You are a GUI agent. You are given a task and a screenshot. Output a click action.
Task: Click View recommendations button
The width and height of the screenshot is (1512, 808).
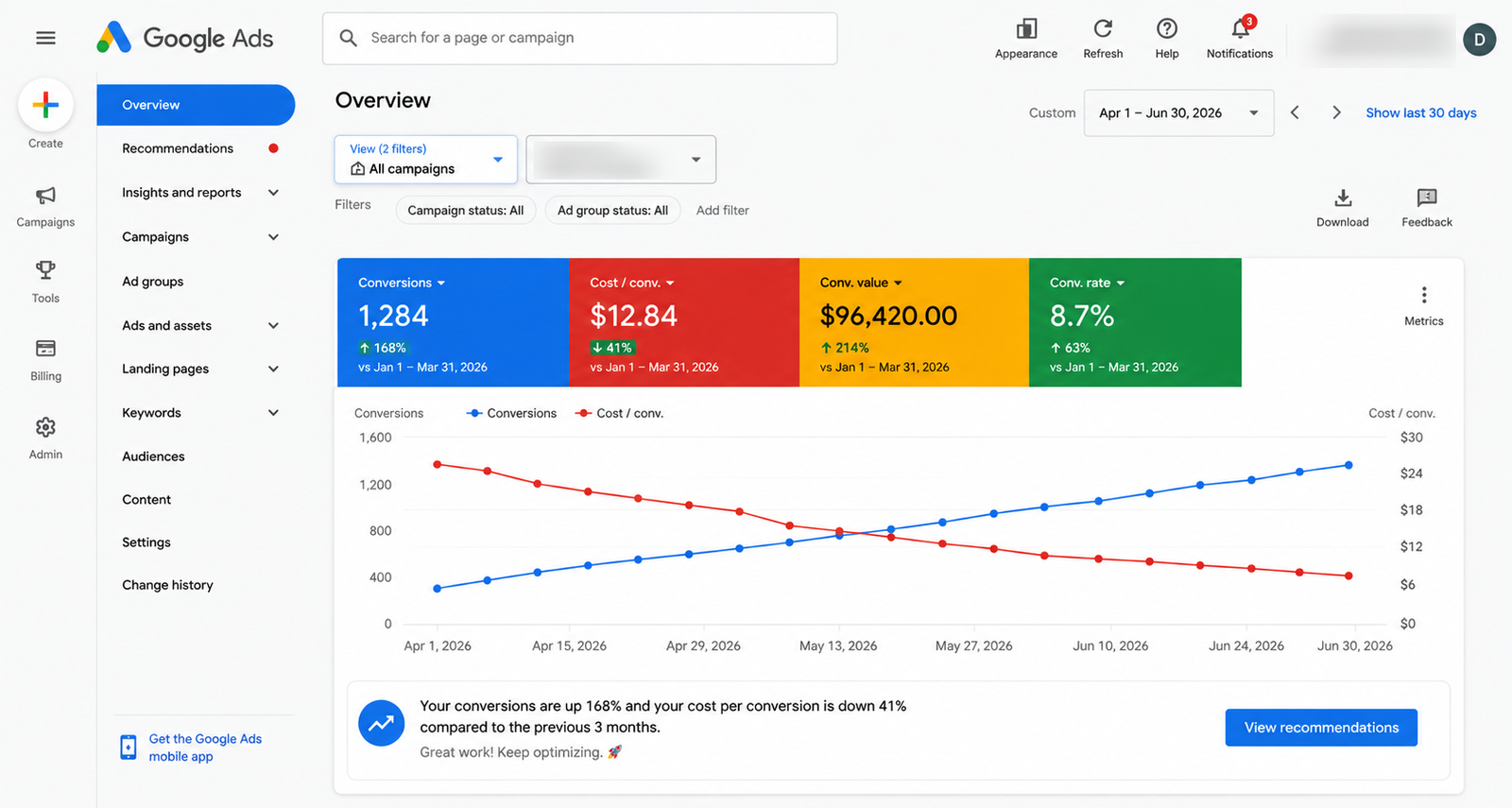pos(1321,728)
